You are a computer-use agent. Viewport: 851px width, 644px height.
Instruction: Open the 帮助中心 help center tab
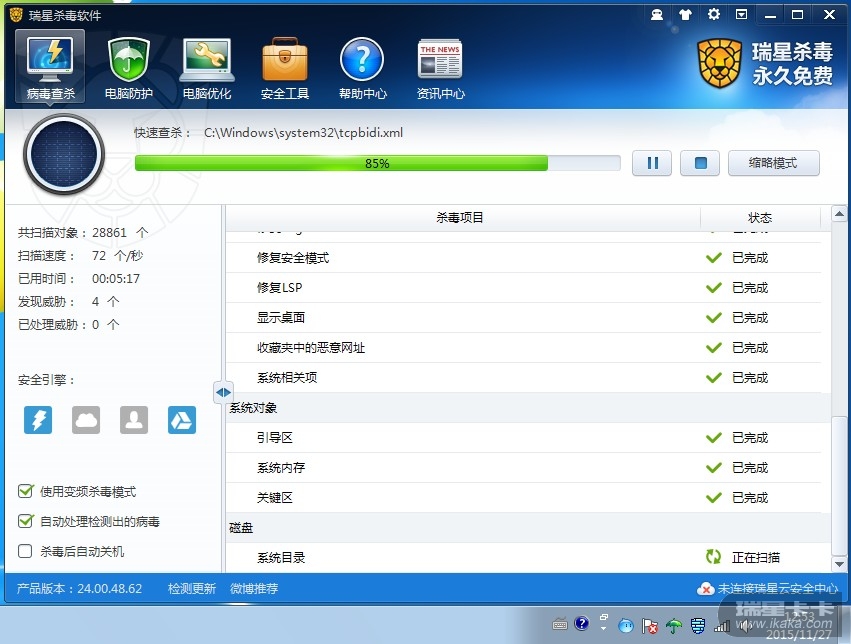pos(363,69)
